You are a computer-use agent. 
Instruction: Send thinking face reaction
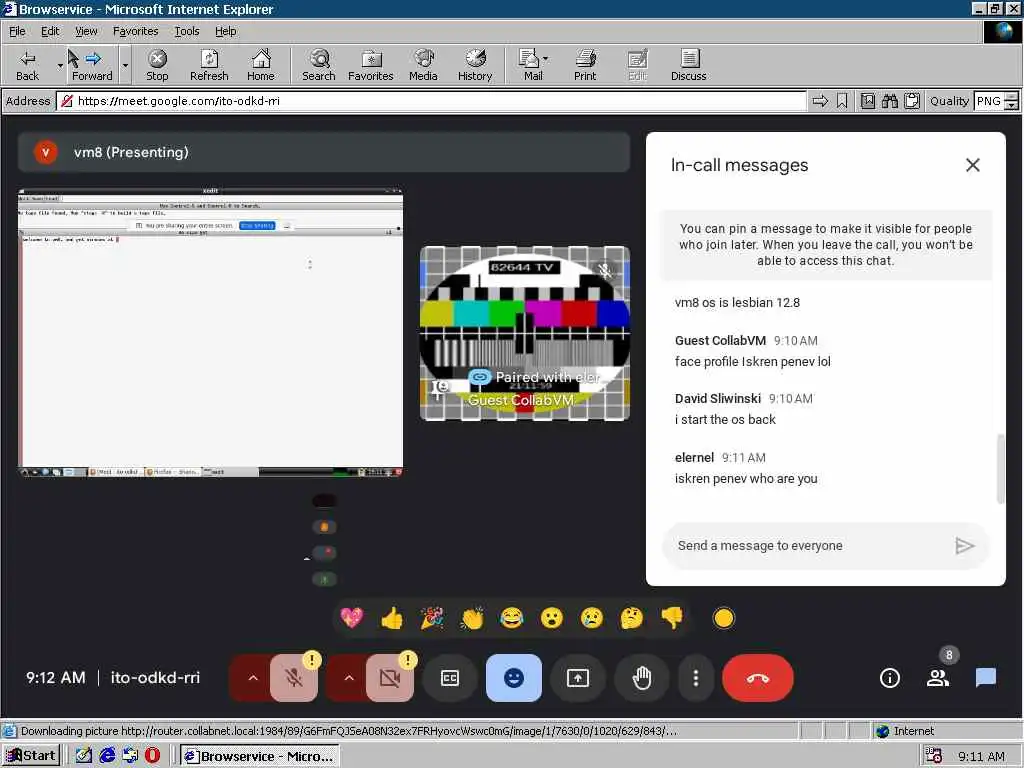(632, 618)
